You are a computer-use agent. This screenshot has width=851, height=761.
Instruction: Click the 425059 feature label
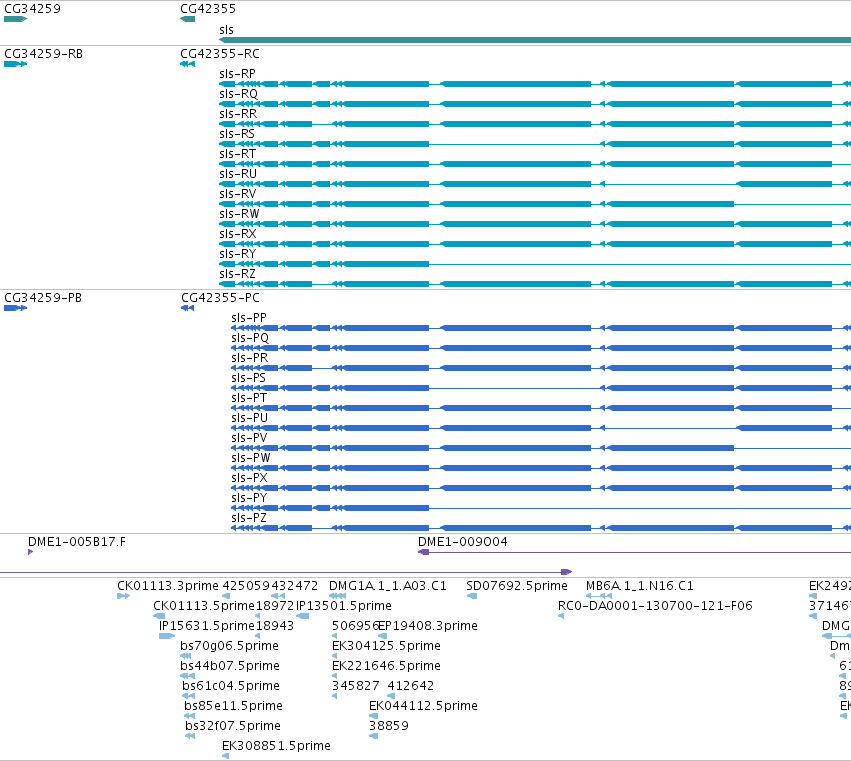click(246, 586)
